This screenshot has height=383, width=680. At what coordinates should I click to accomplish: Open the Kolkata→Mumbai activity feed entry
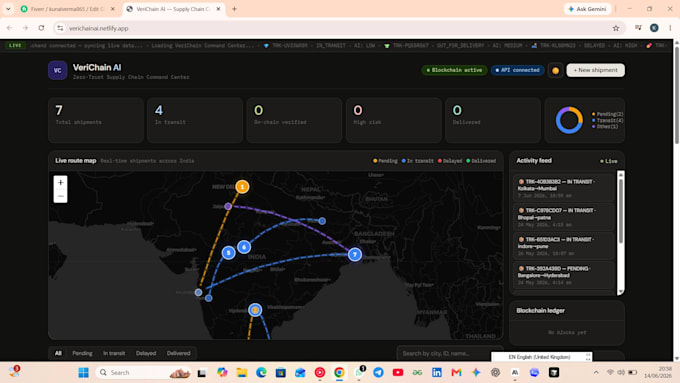click(563, 188)
